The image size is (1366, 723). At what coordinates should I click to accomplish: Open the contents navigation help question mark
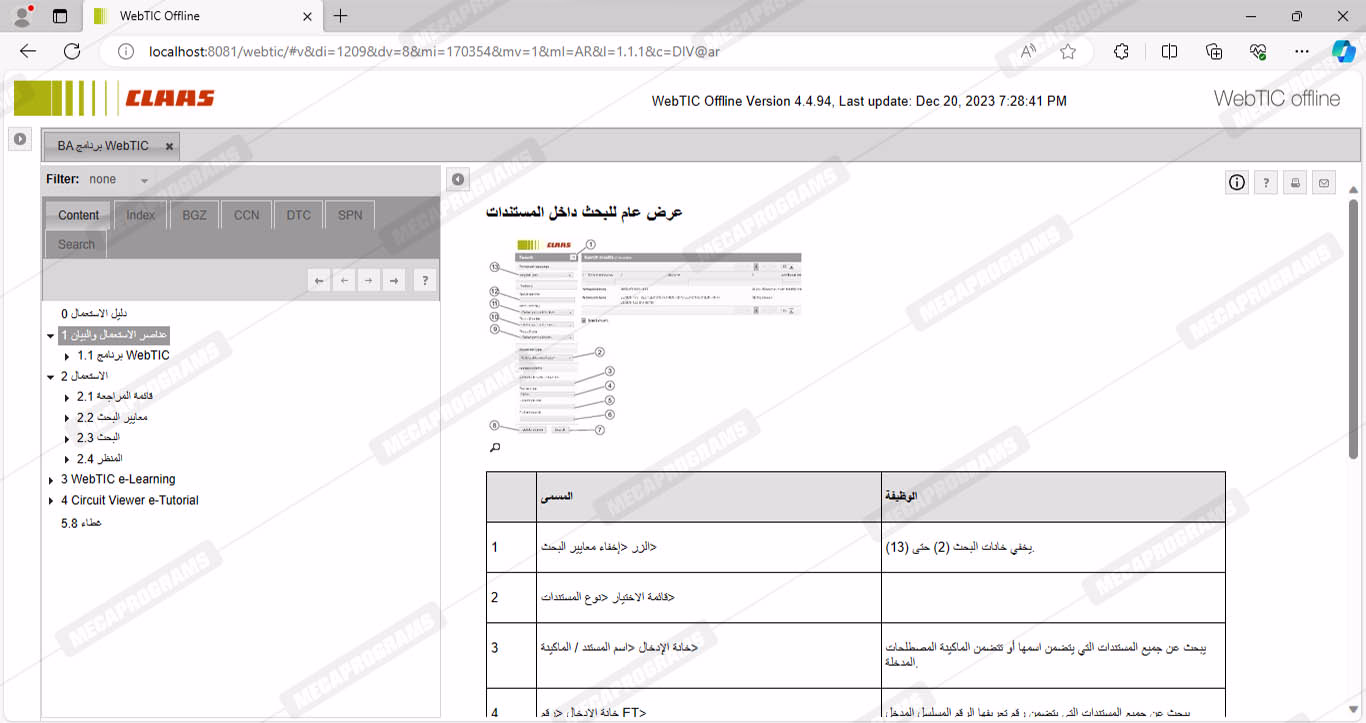click(x=425, y=281)
